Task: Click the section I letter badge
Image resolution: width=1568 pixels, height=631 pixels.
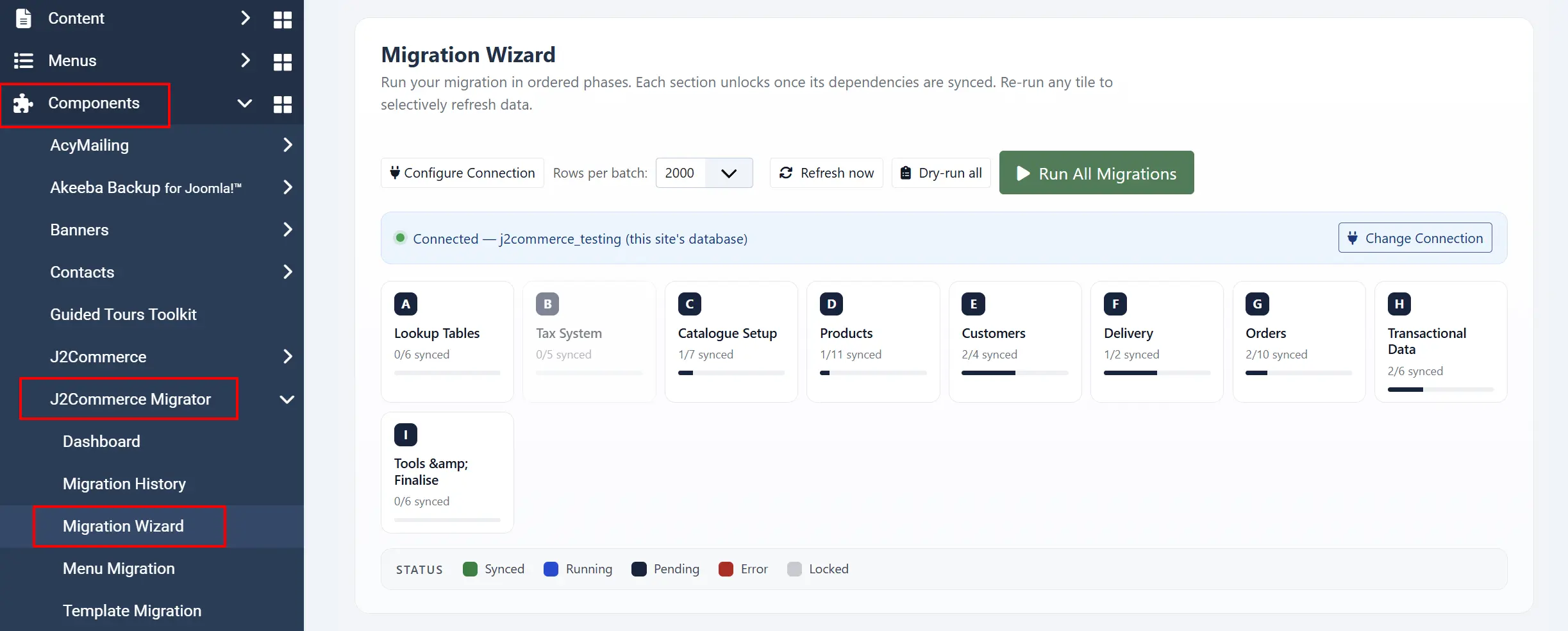Action: (406, 435)
